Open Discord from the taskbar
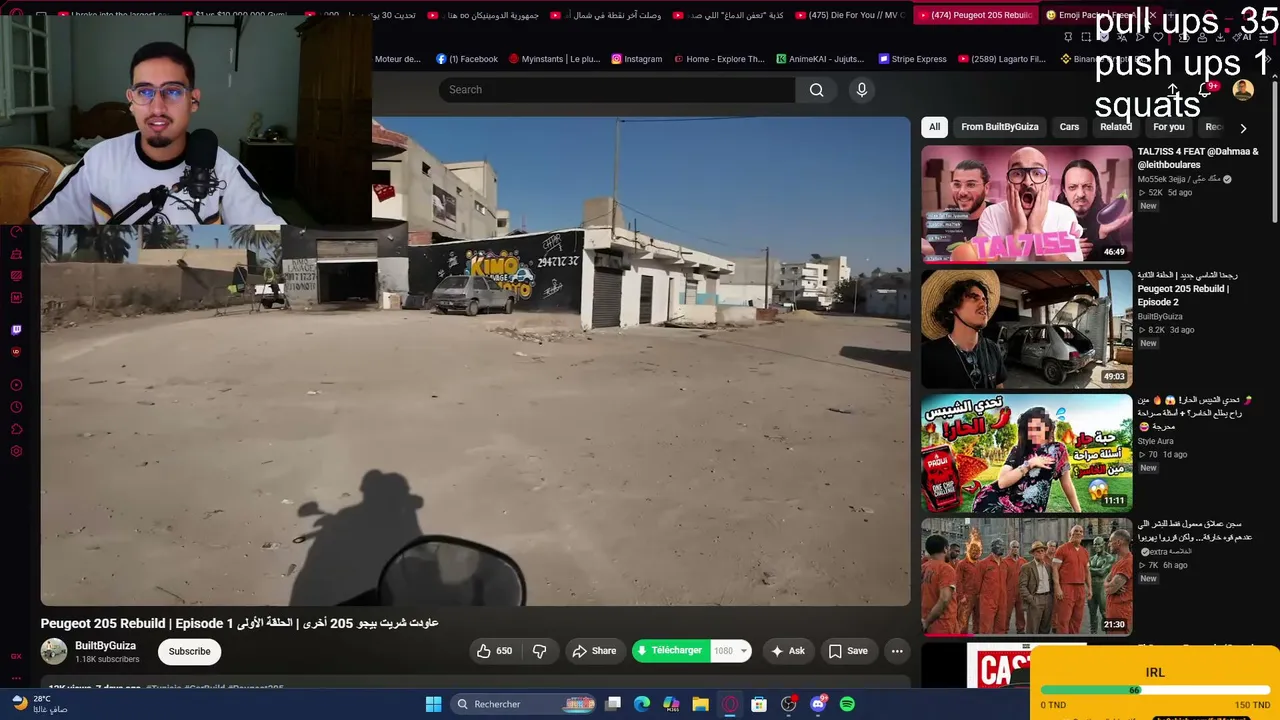1280x720 pixels. [x=818, y=704]
